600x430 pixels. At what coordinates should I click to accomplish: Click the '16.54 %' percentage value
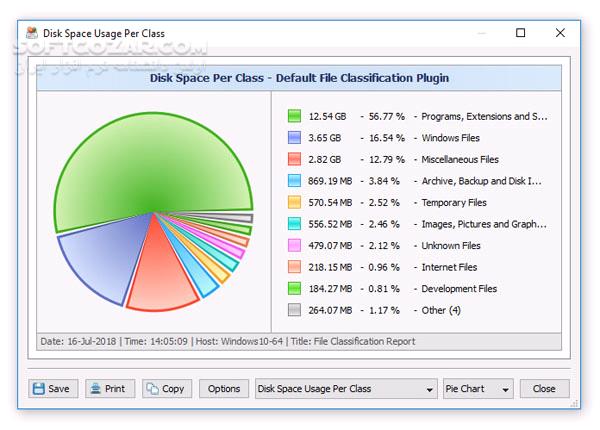coord(386,138)
